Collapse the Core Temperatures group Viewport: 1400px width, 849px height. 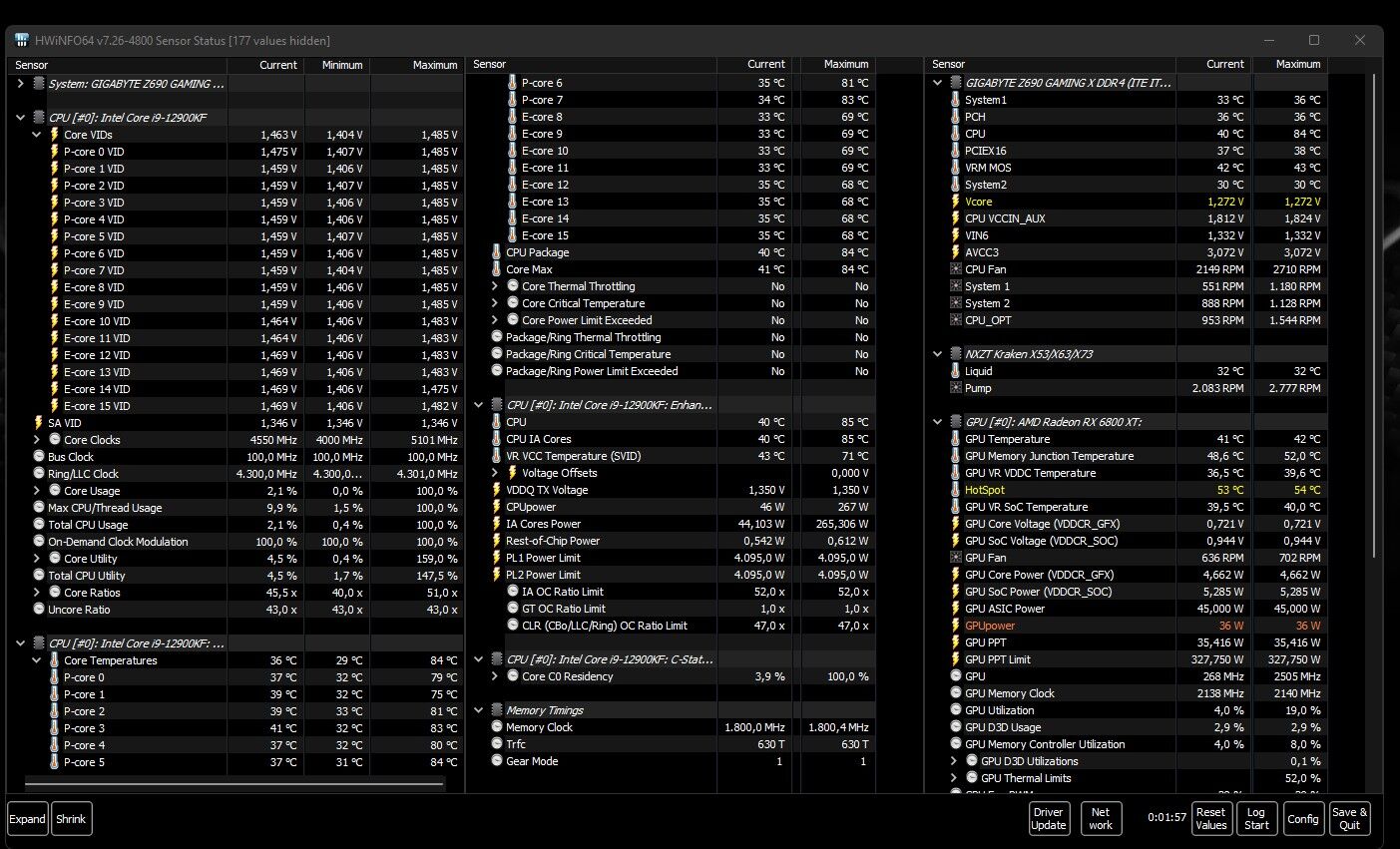coord(37,660)
